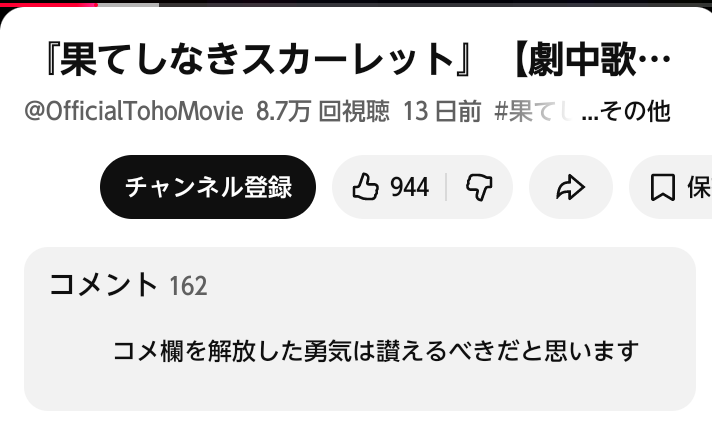Expand description via ...その他
This screenshot has height=442, width=712.
point(626,111)
